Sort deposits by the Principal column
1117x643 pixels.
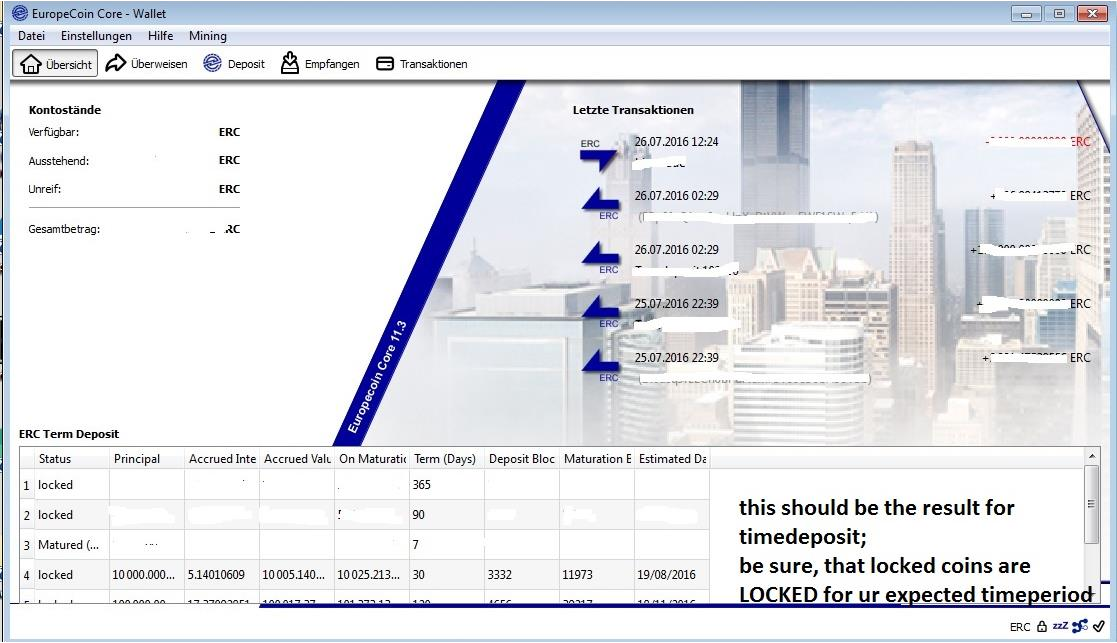click(x=147, y=459)
